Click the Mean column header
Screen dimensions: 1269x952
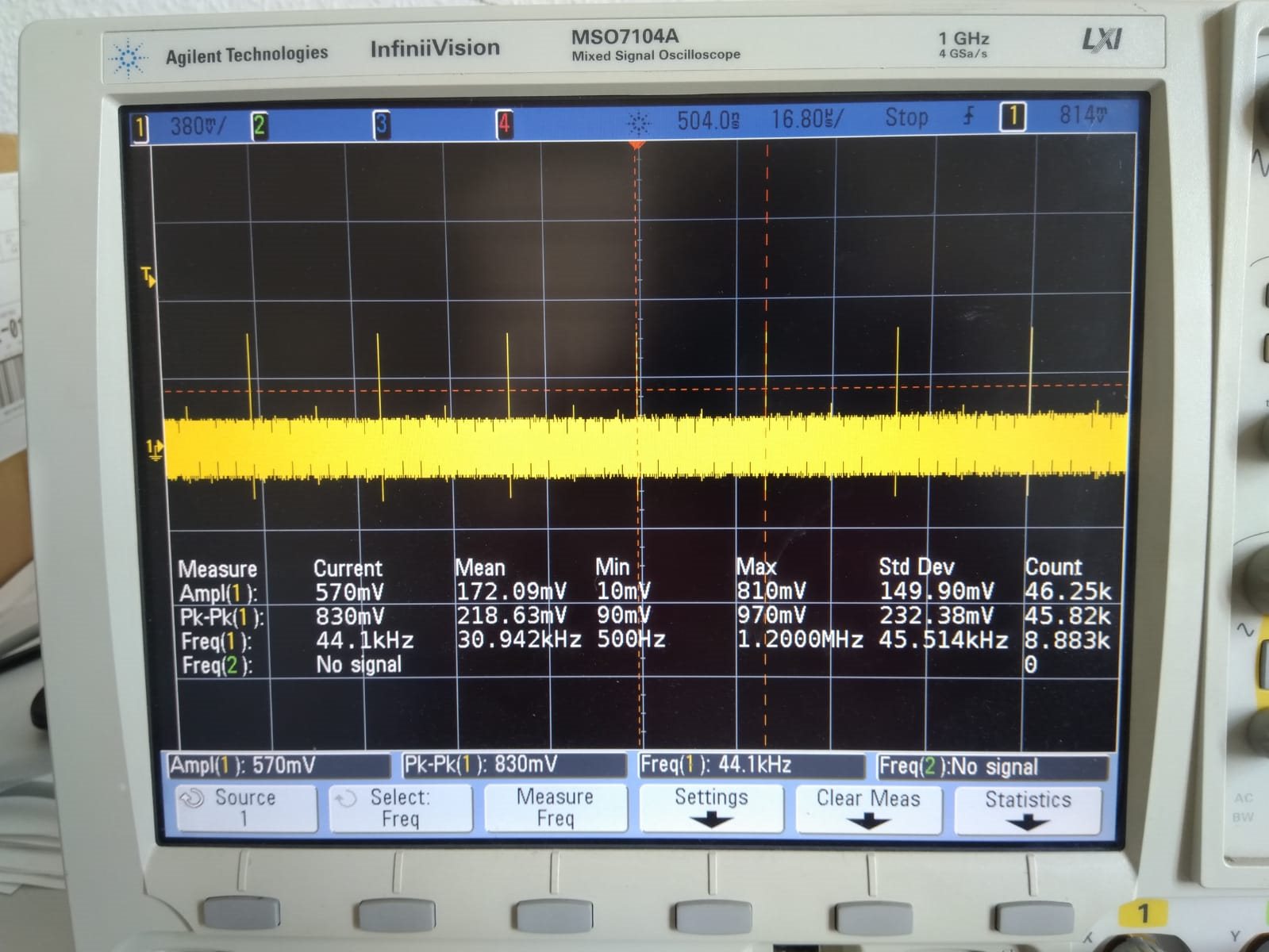pos(480,567)
